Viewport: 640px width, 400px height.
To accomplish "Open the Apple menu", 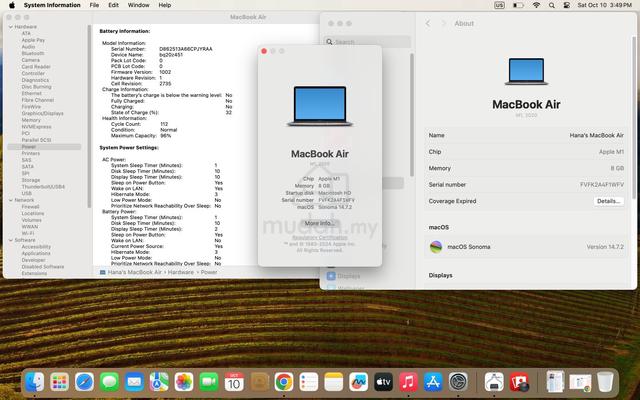I will [x=12, y=5].
